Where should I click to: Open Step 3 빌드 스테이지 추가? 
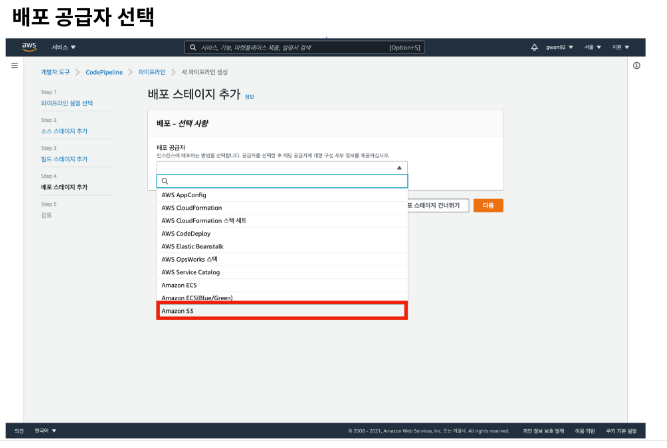pyautogui.click(x=64, y=159)
